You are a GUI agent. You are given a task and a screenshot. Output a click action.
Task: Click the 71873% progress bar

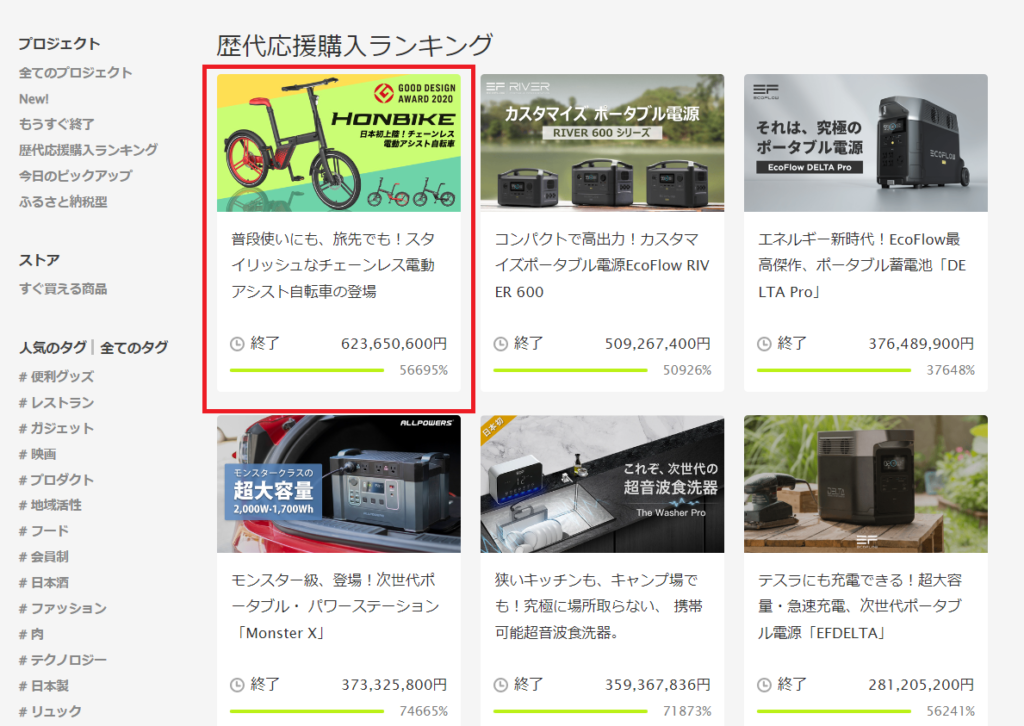[x=571, y=711]
